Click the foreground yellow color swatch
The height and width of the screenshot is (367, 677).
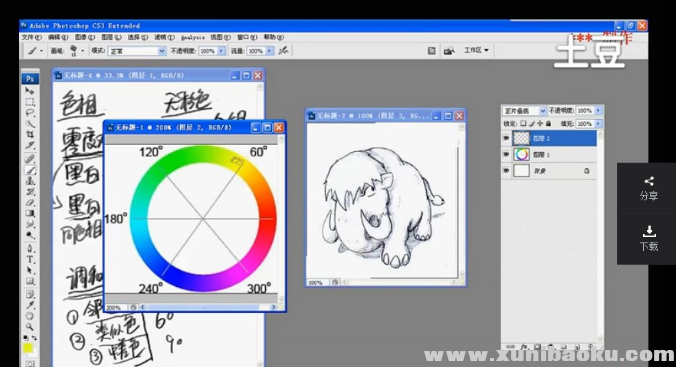[x=28, y=348]
